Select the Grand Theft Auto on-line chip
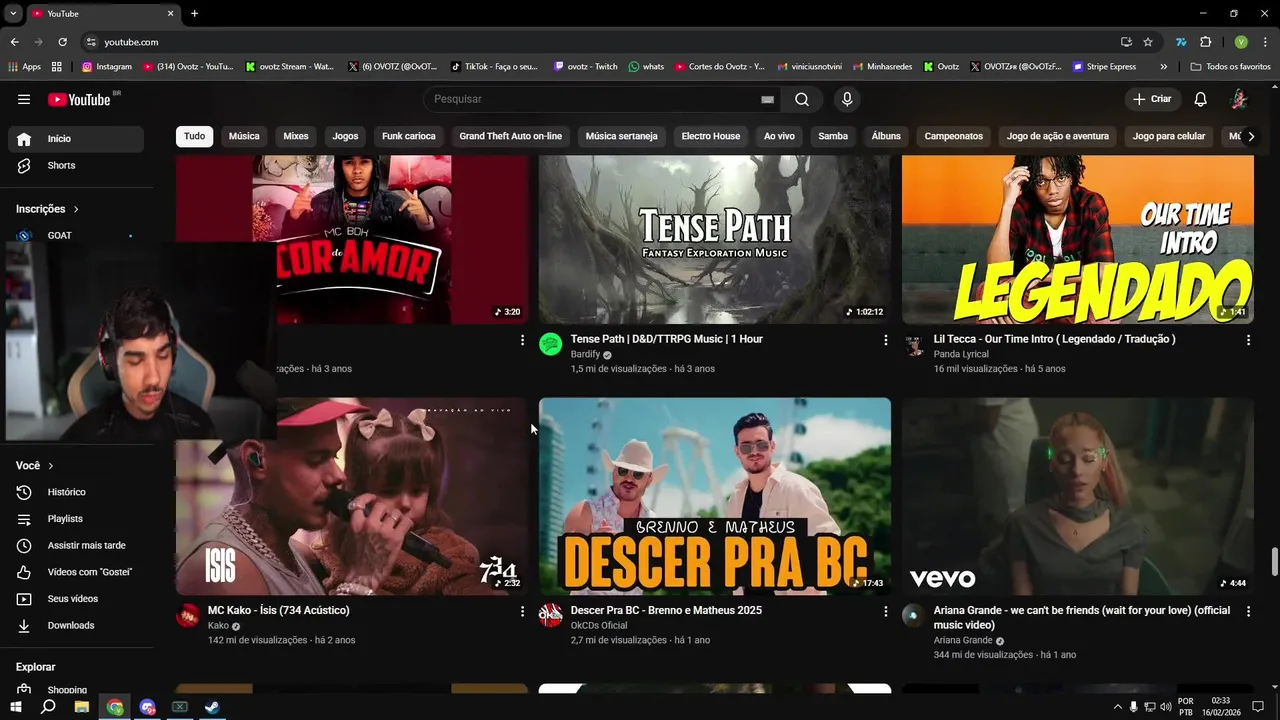 pyautogui.click(x=511, y=136)
